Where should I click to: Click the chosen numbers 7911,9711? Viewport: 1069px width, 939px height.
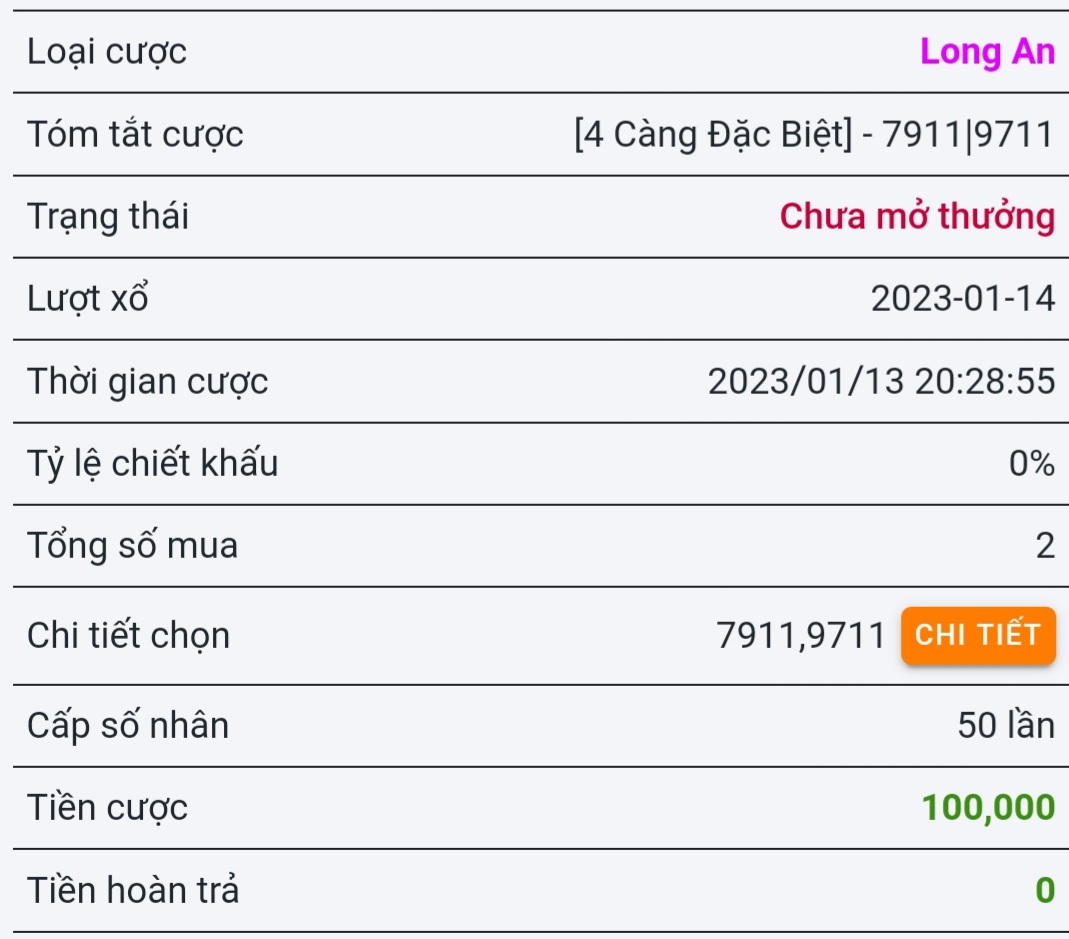click(800, 635)
